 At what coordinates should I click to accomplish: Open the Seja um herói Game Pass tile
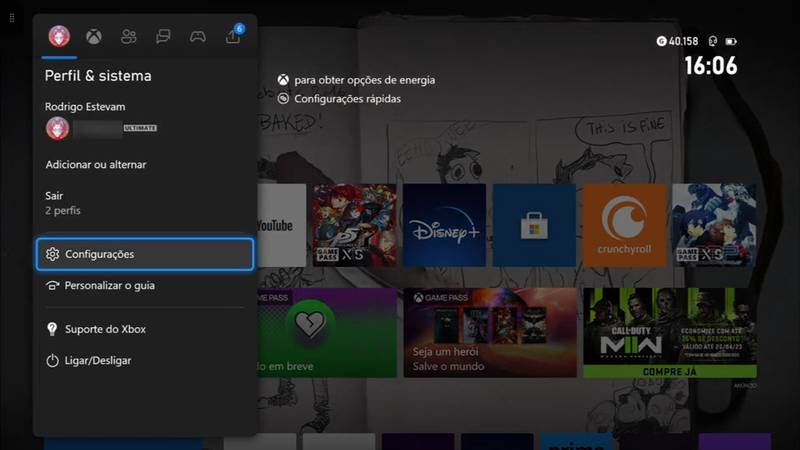(x=490, y=333)
